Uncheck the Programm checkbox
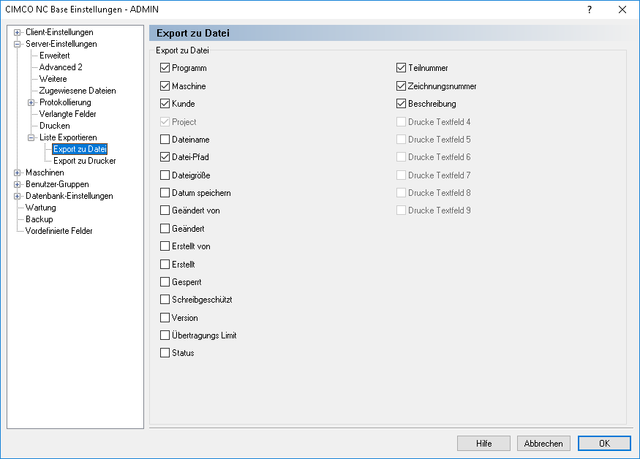This screenshot has height=459, width=640. tap(165, 68)
